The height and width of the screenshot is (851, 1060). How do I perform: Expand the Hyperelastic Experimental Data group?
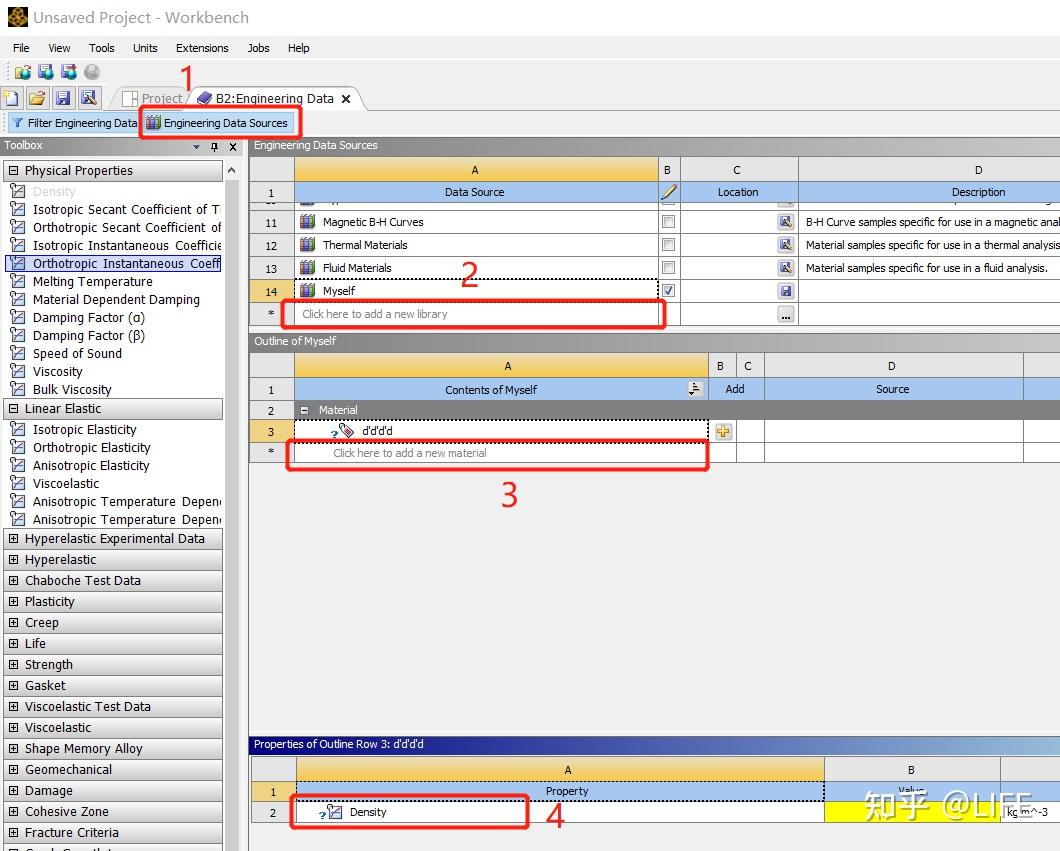click(x=14, y=539)
